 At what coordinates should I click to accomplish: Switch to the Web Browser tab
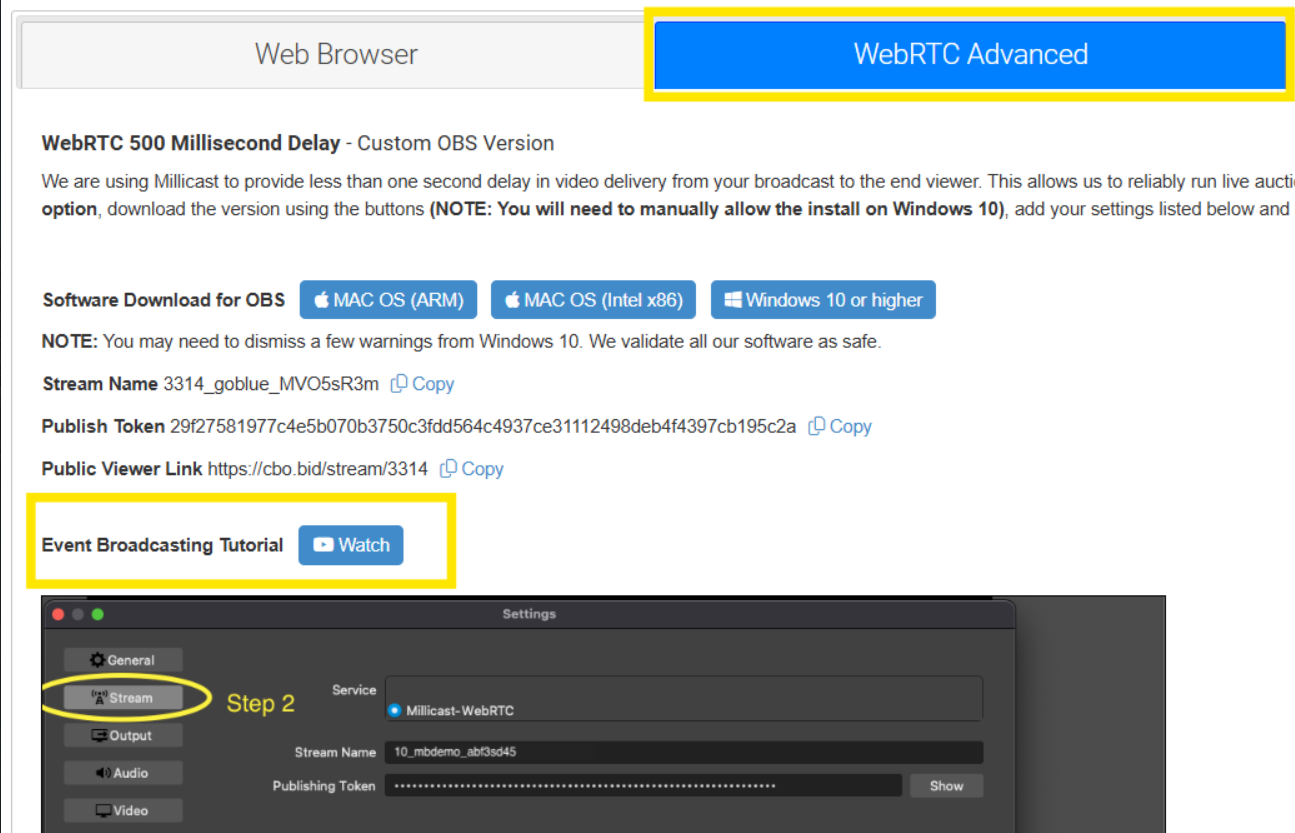[x=336, y=54]
